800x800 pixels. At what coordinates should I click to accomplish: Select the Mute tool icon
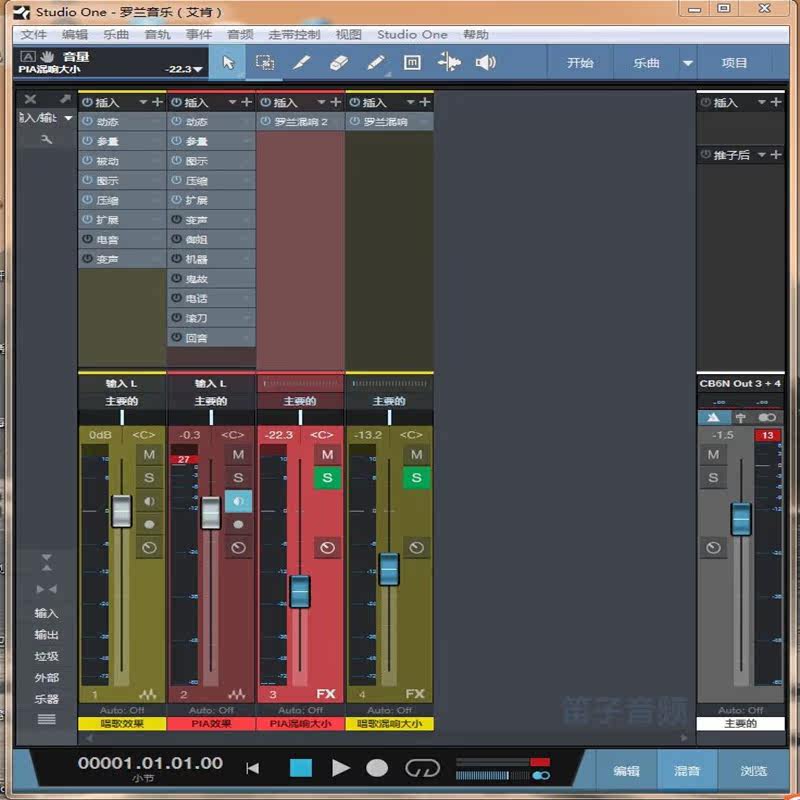coord(412,63)
